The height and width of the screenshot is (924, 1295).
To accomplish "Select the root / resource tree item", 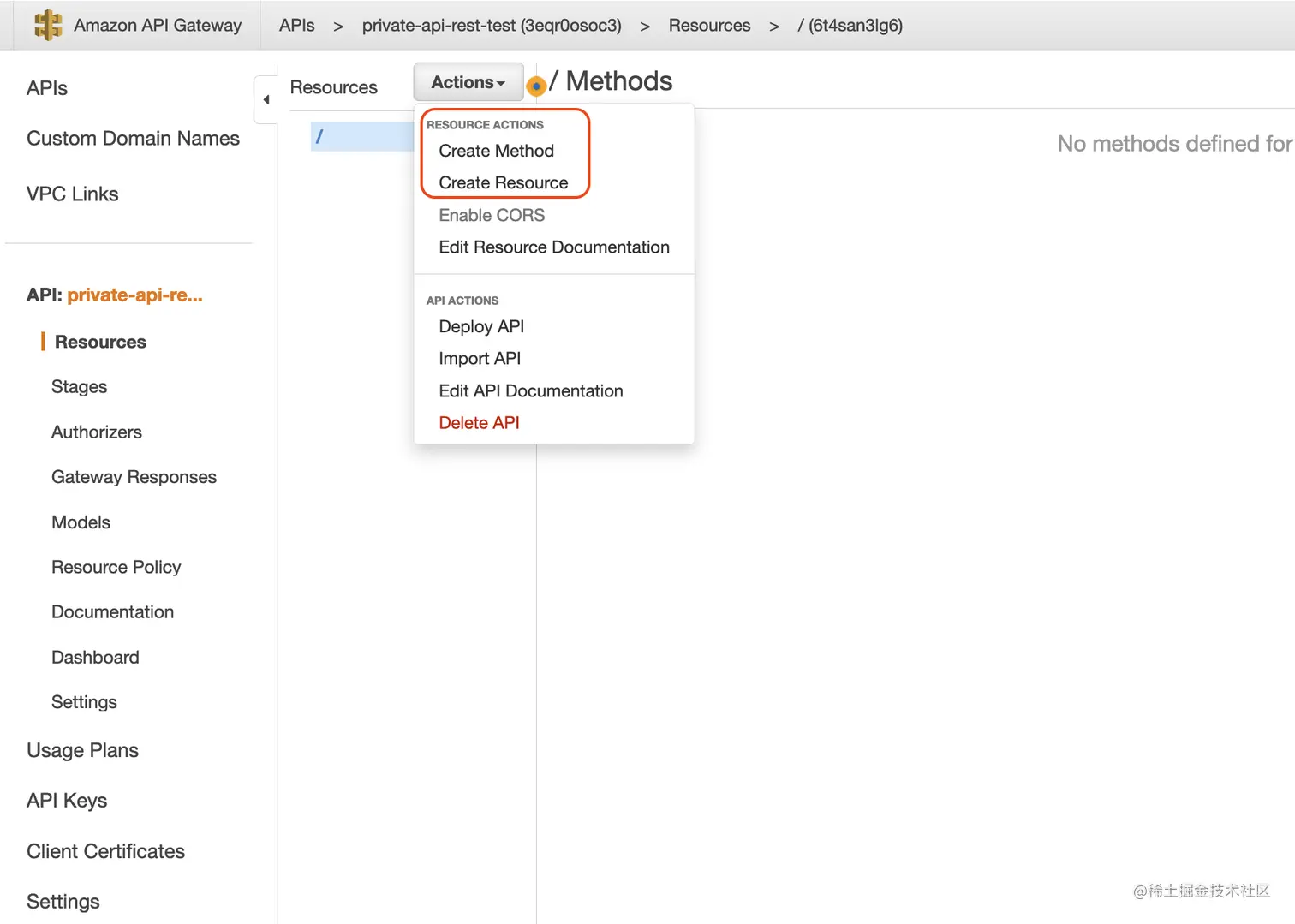I will (x=362, y=136).
